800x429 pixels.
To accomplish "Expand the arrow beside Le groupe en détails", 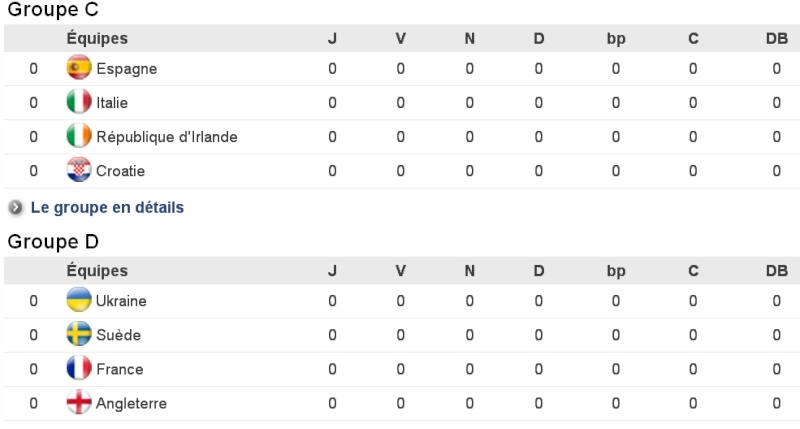I will click(x=16, y=208).
